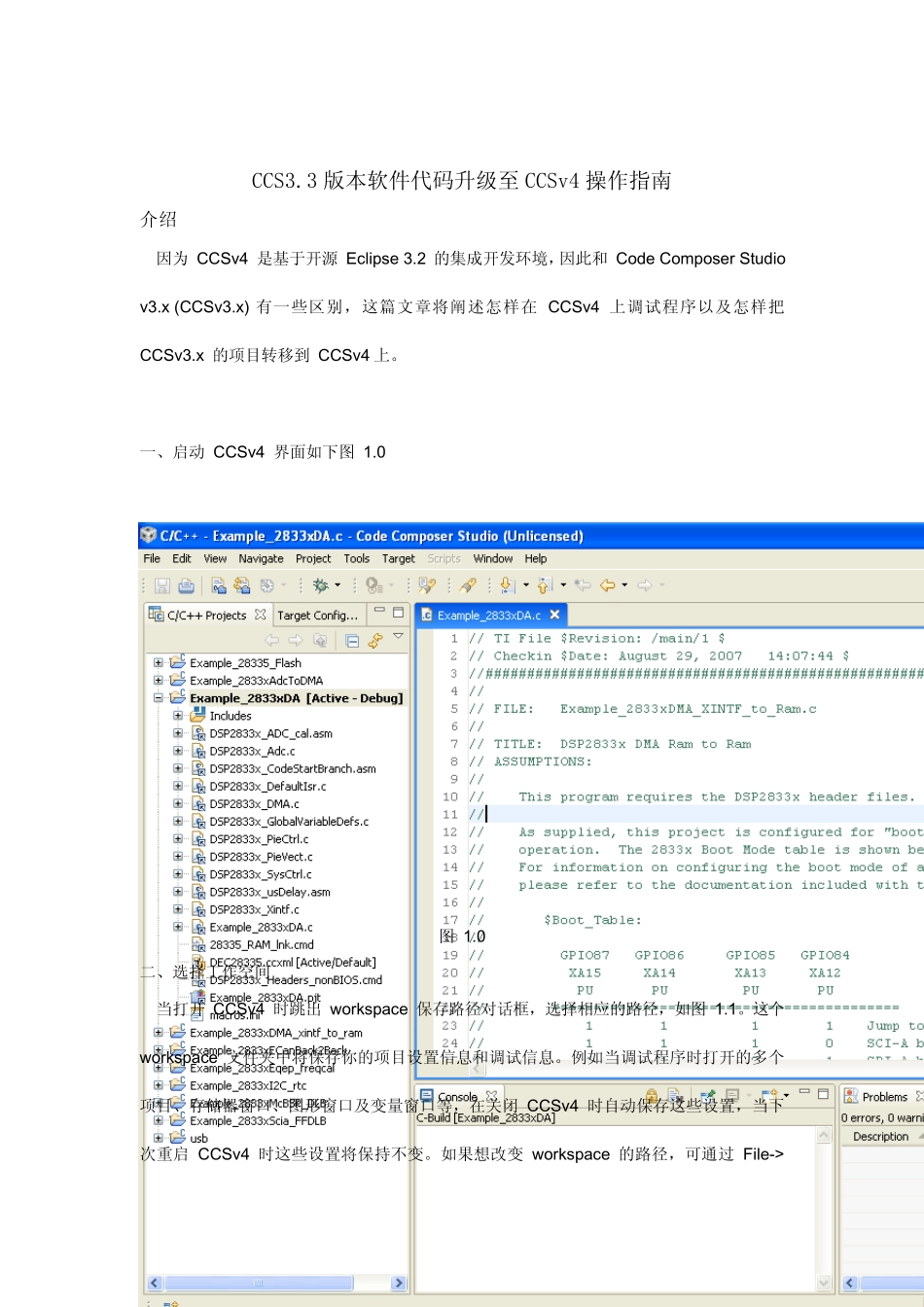Click the projects panel horizontal scrollbar

tap(257, 1283)
